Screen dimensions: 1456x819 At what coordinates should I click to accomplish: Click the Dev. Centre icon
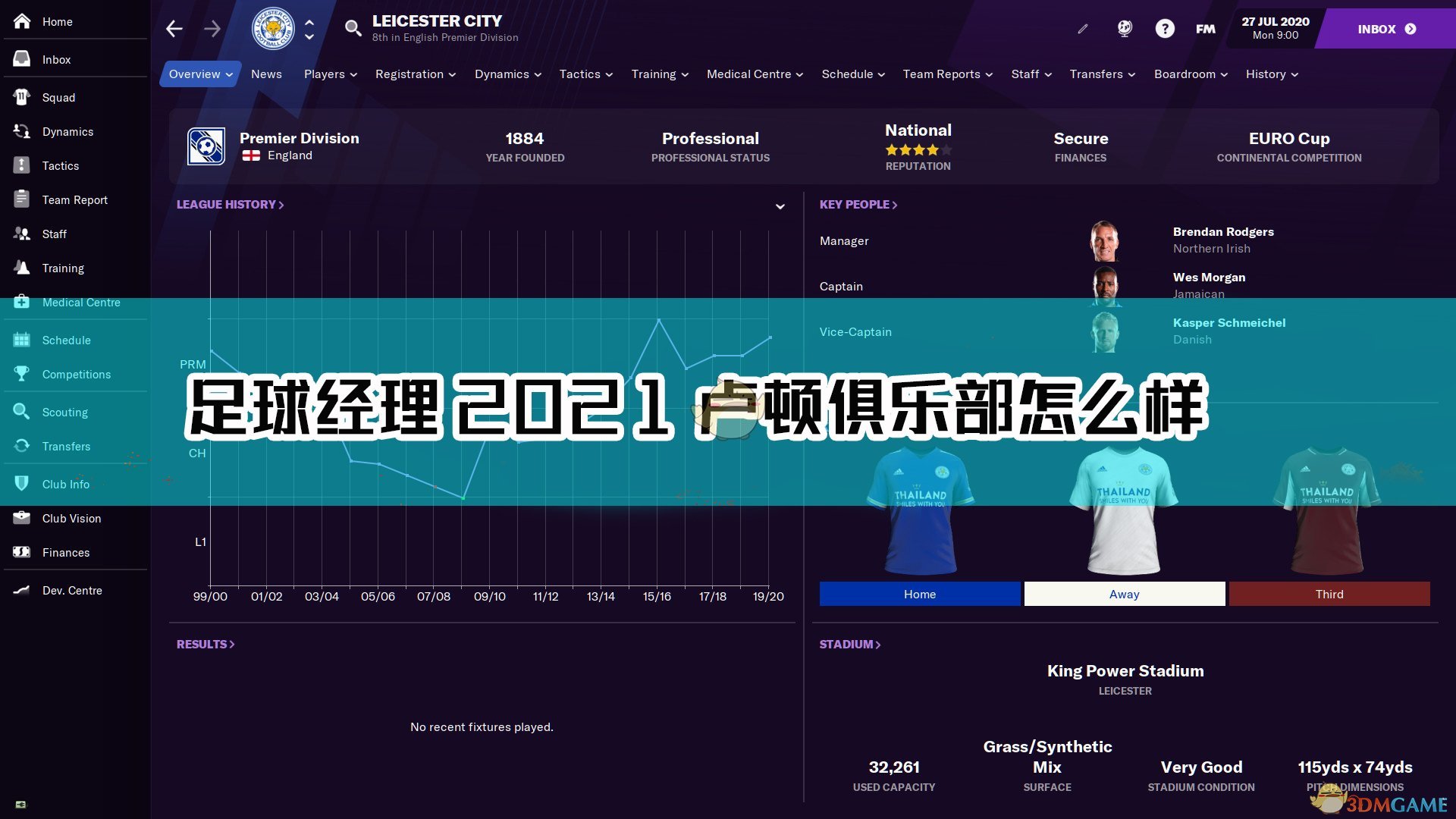pyautogui.click(x=22, y=590)
